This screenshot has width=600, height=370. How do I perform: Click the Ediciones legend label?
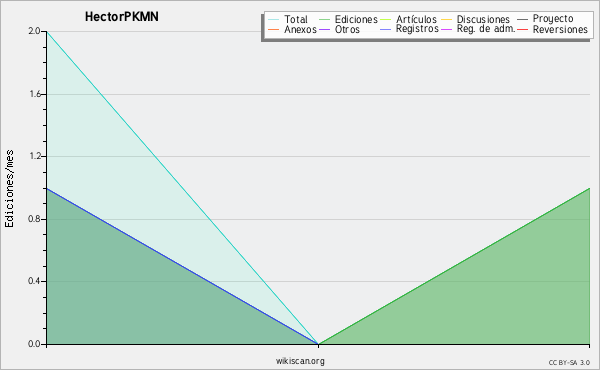tap(356, 19)
